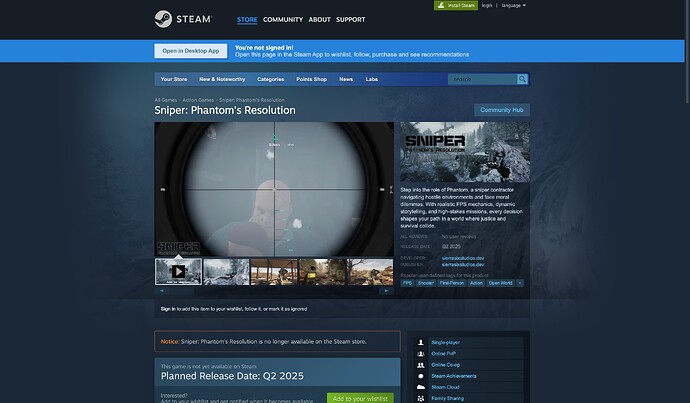The image size is (690, 403).
Task: Click the Online Co-op icon
Action: (x=421, y=365)
